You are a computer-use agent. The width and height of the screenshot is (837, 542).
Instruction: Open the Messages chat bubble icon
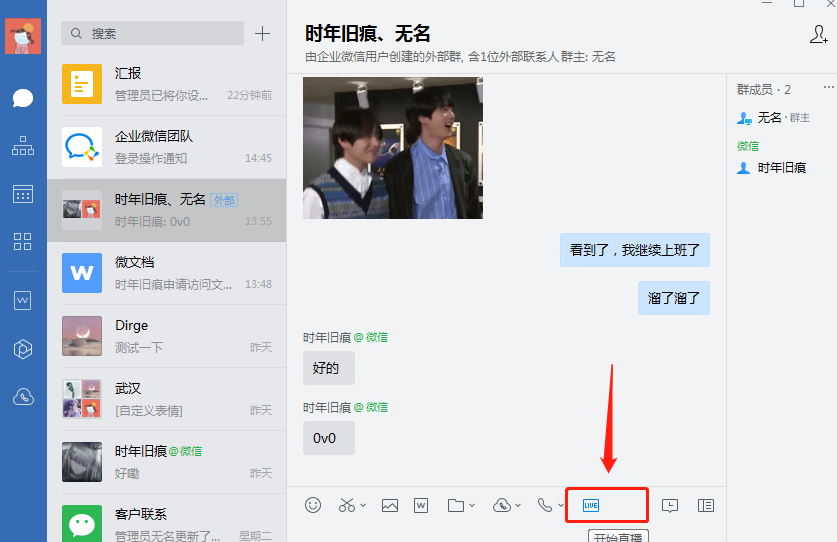pyautogui.click(x=23, y=98)
